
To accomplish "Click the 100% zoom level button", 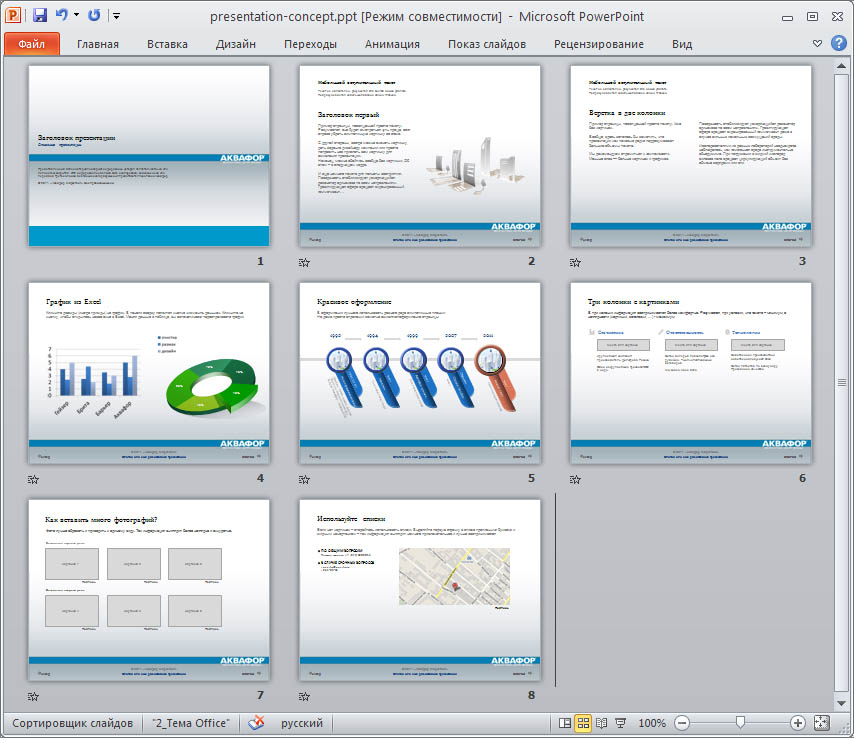I will [x=651, y=723].
